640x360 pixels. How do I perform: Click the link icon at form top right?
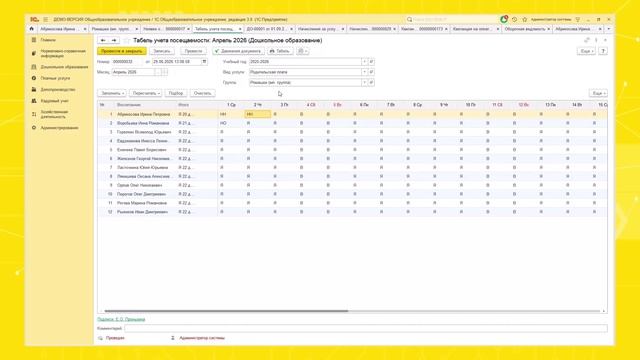(x=587, y=40)
